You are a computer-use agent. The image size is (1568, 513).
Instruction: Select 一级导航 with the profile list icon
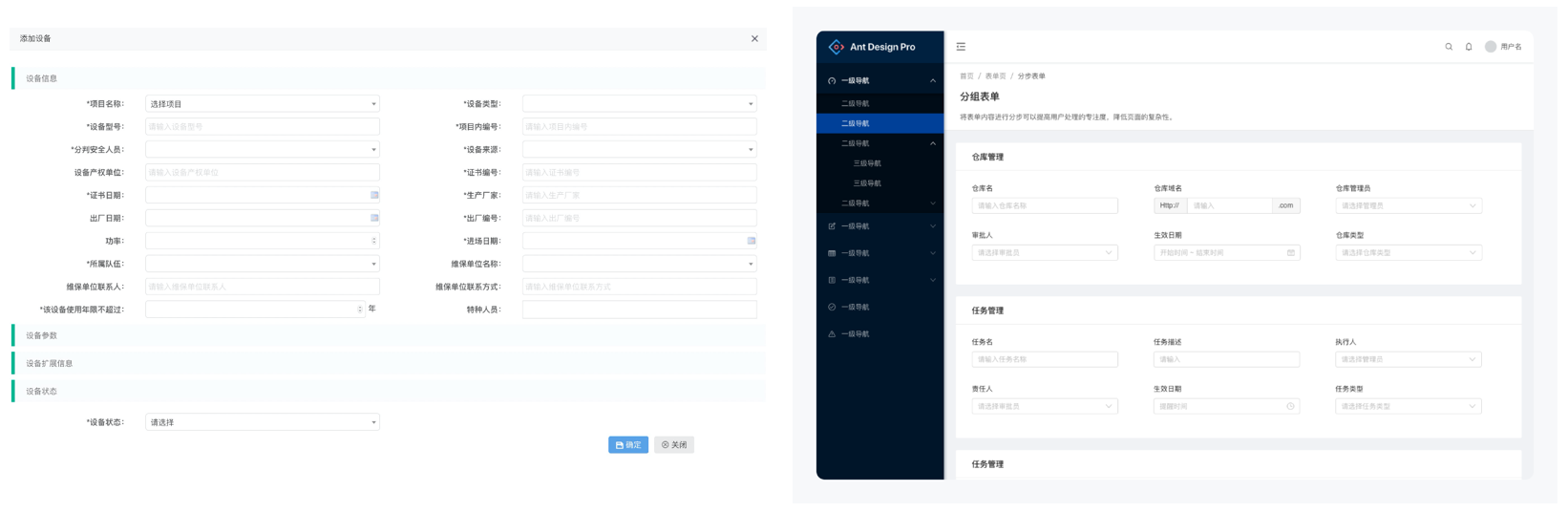(x=832, y=280)
